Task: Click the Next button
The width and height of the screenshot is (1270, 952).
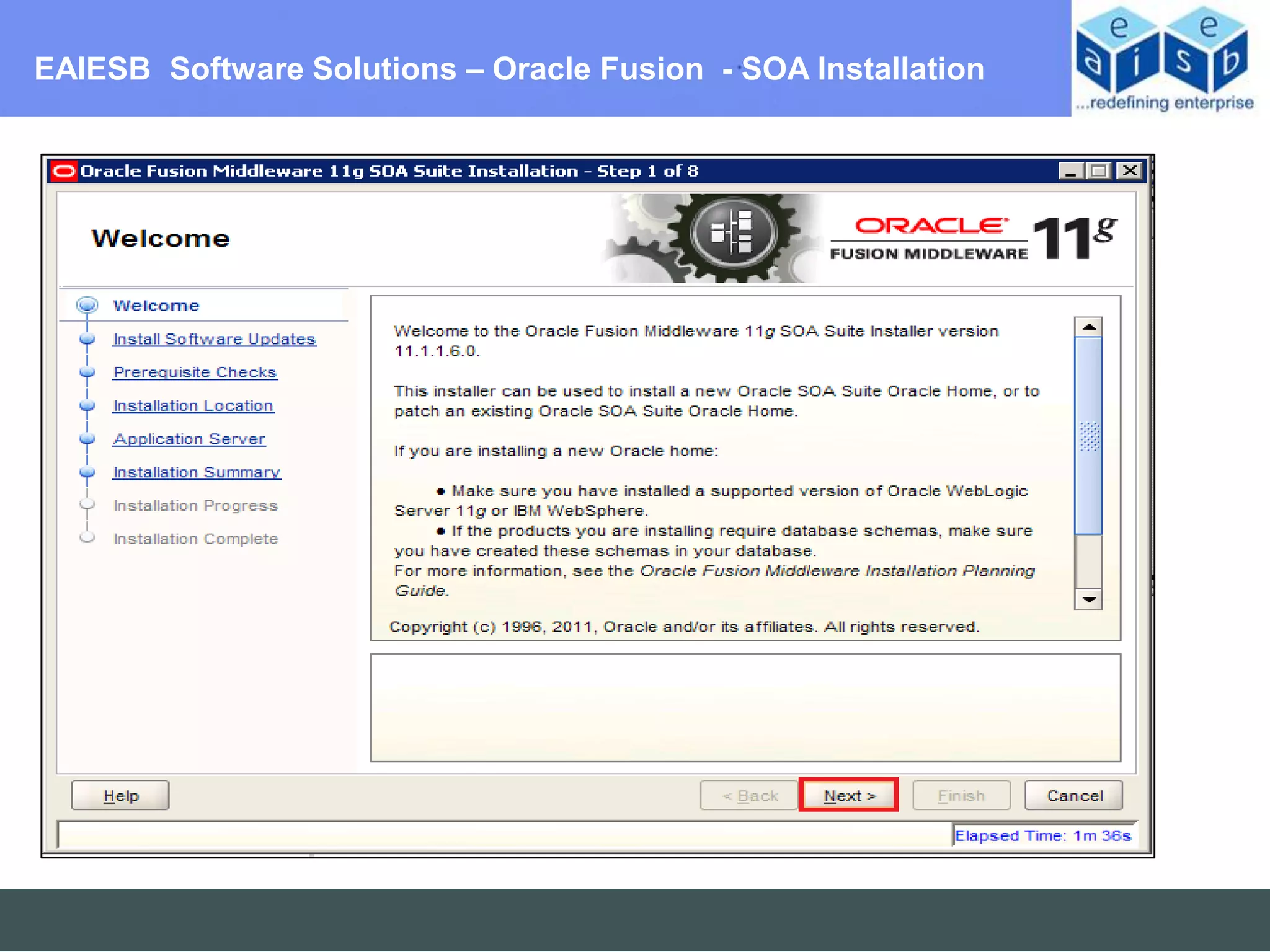Action: (848, 795)
